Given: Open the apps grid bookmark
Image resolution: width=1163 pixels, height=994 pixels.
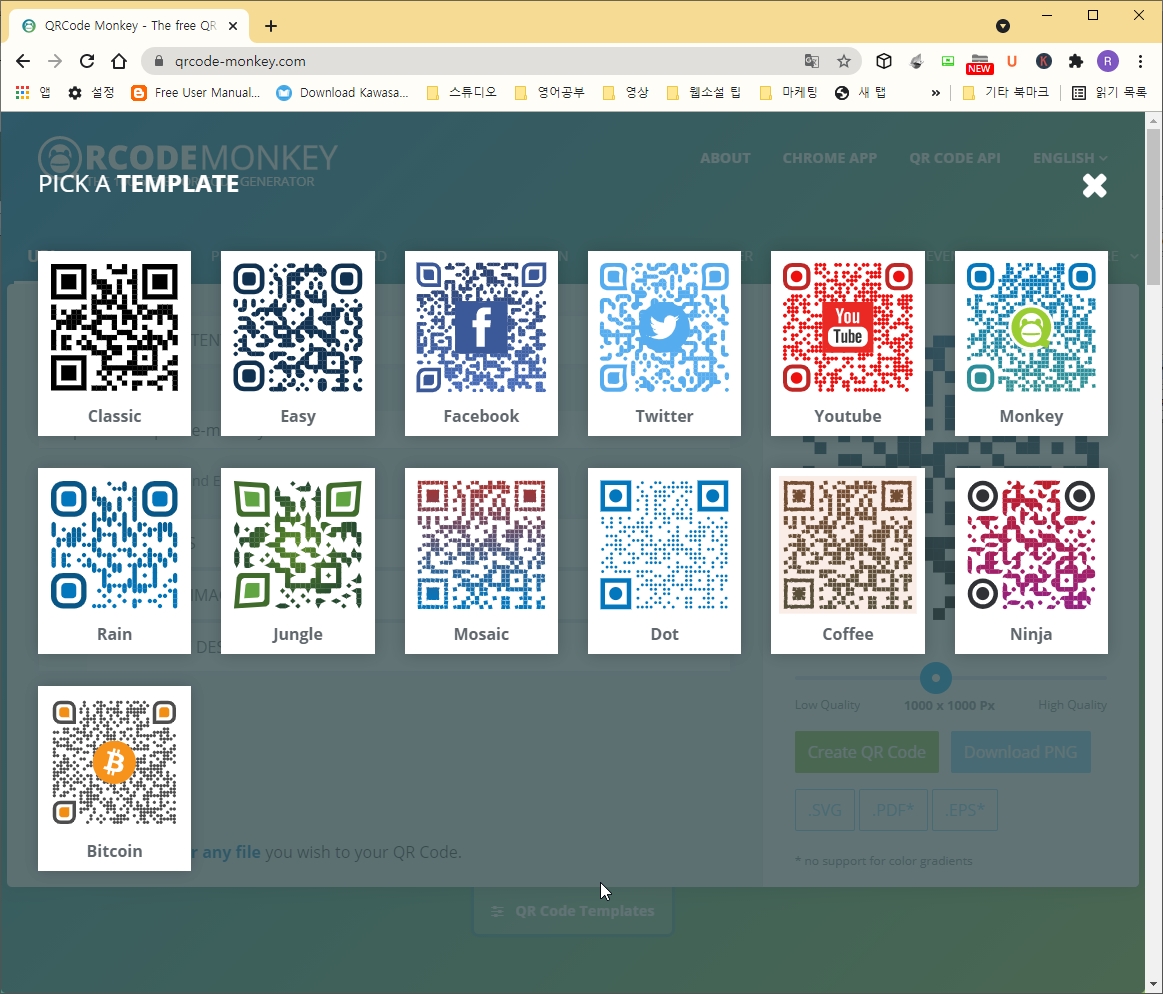Looking at the screenshot, I should coord(33,93).
